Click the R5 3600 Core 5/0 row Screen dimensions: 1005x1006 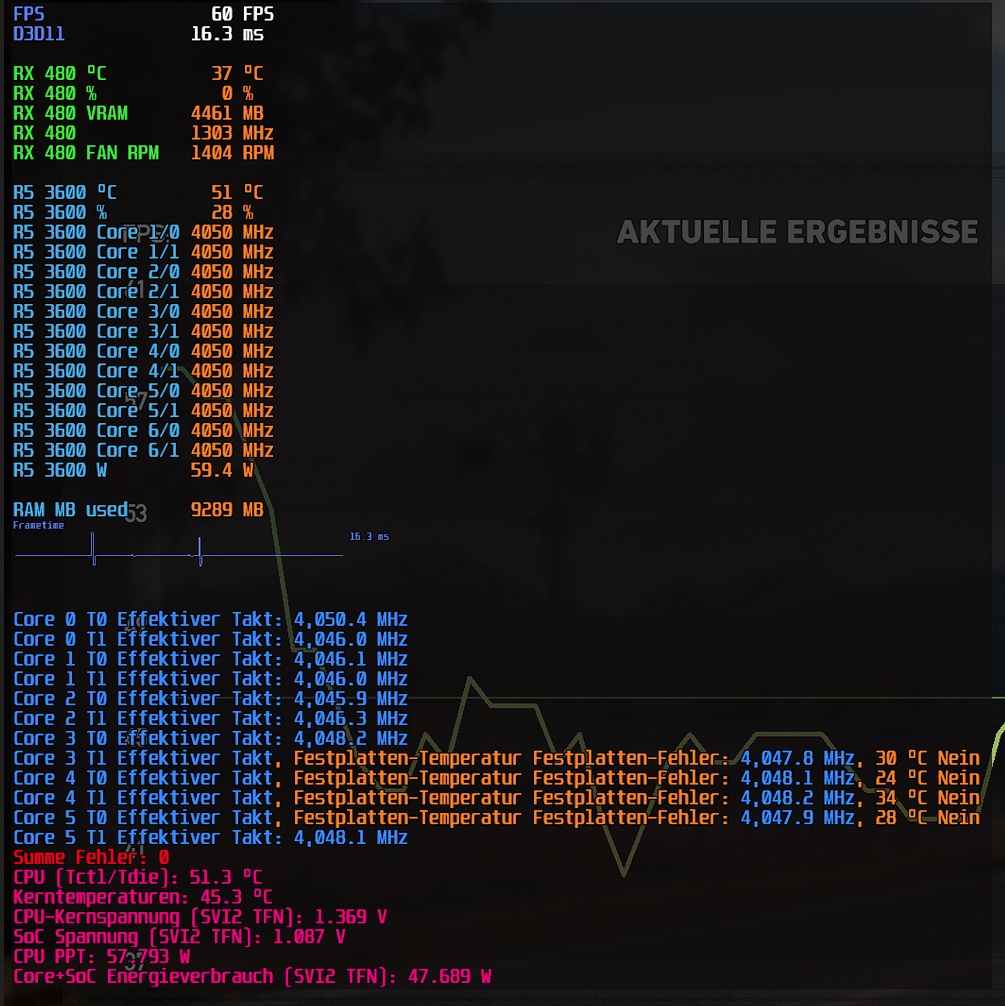coord(144,391)
